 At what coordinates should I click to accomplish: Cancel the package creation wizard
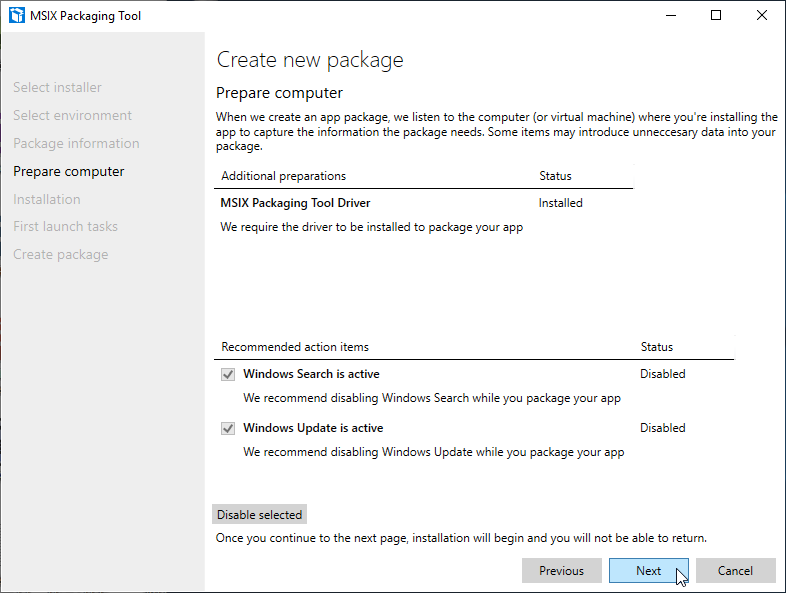pos(735,571)
